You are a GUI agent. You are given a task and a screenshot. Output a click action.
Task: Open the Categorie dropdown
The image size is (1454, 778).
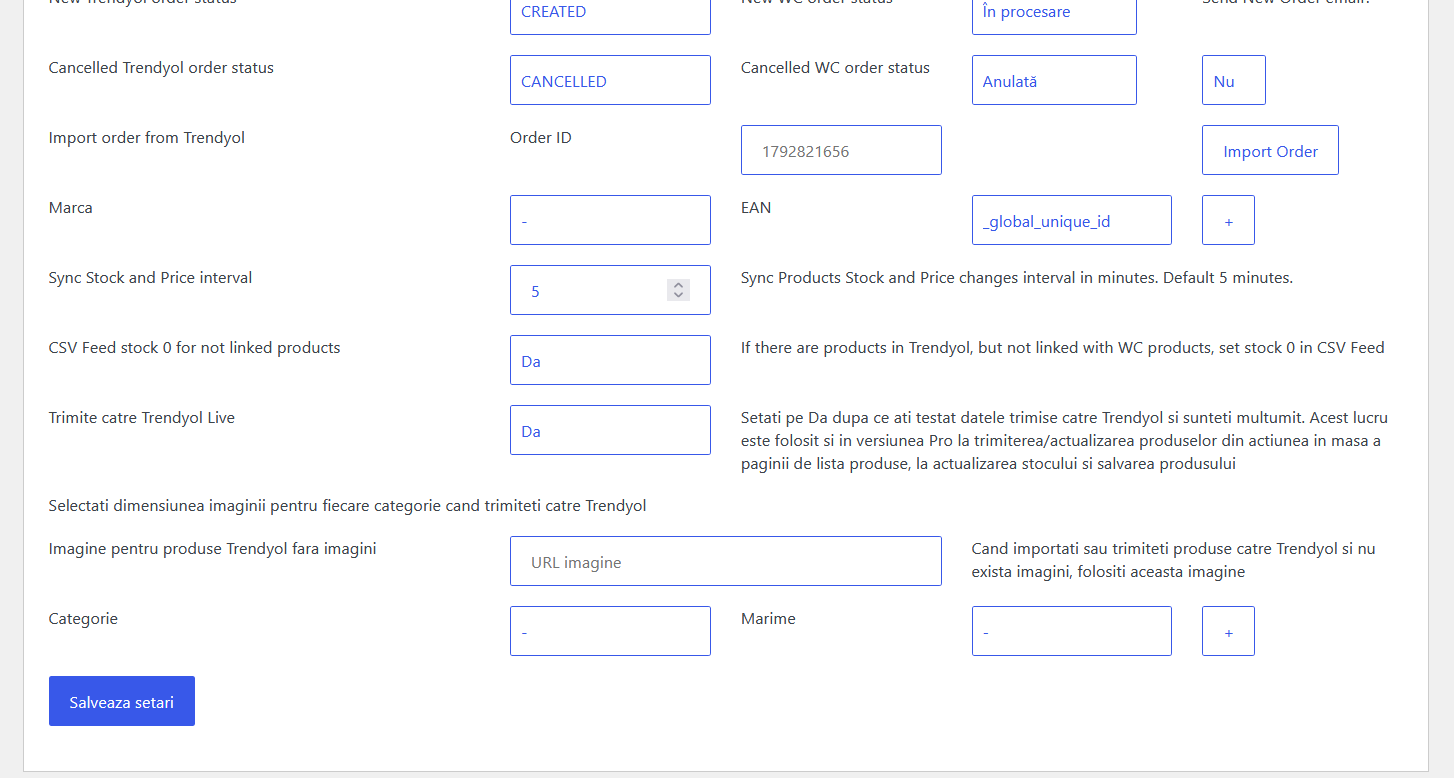click(610, 631)
